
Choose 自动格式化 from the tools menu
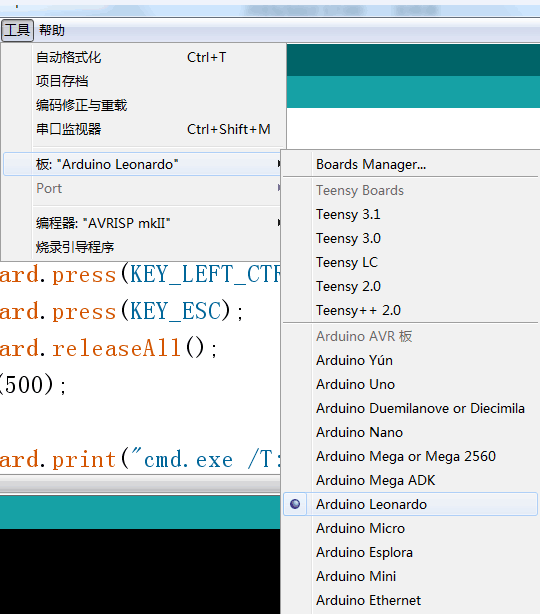(x=143, y=58)
